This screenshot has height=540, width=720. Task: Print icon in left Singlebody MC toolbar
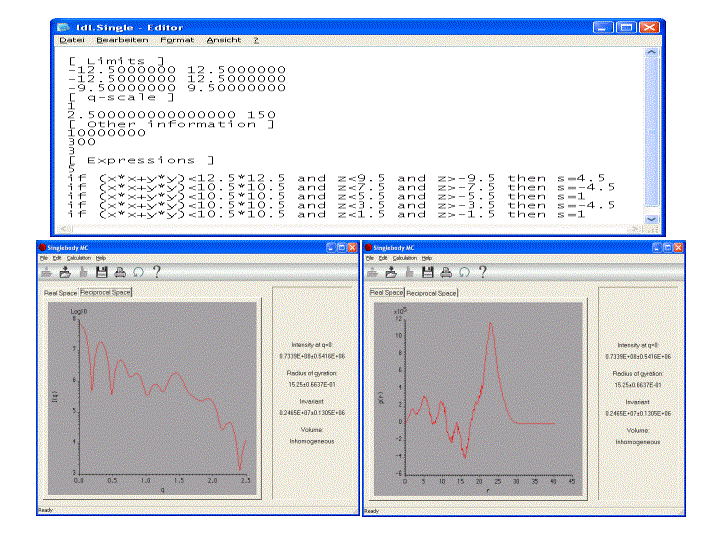pos(120,272)
